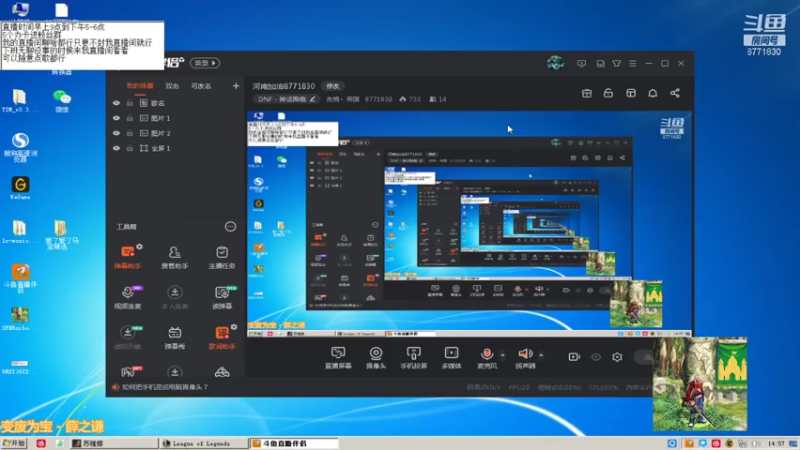The width and height of the screenshot is (800, 450).
Task: Click the 修改 title edit button
Action: tap(333, 86)
